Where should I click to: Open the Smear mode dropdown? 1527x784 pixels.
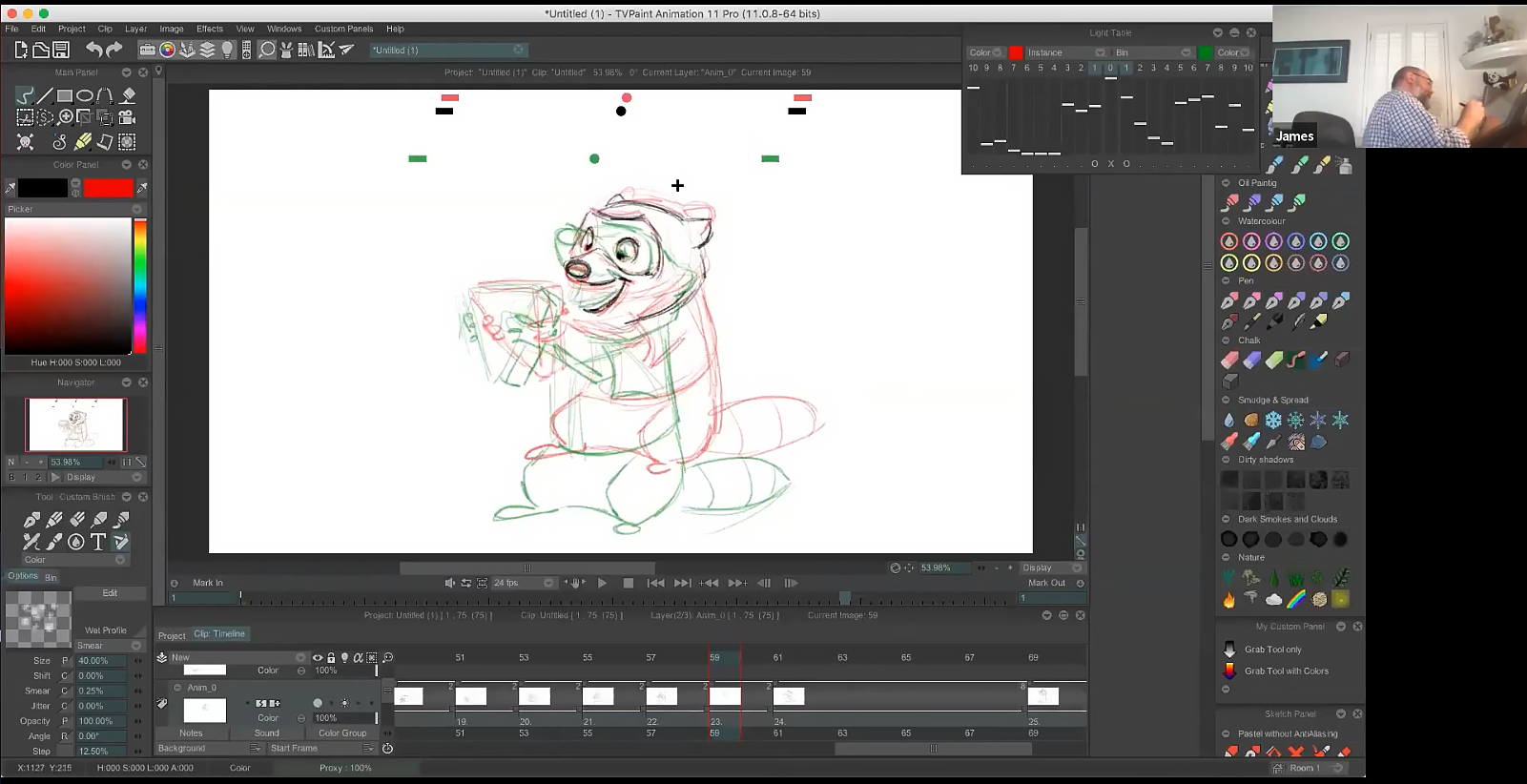click(x=108, y=646)
